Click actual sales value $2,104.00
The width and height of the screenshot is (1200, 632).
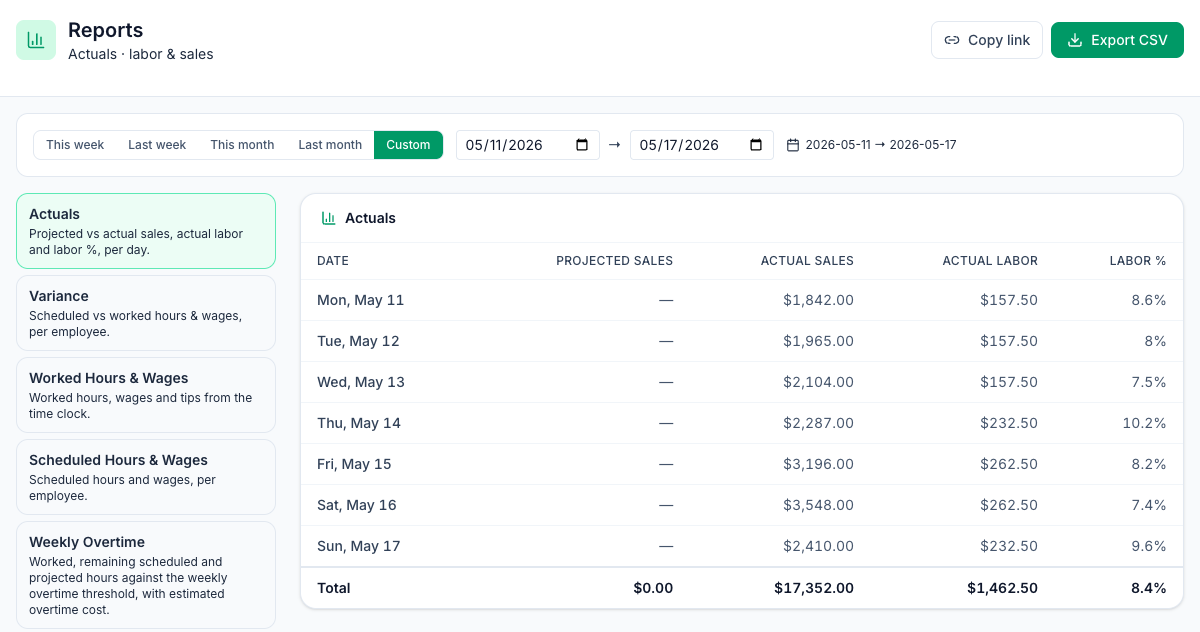818,382
